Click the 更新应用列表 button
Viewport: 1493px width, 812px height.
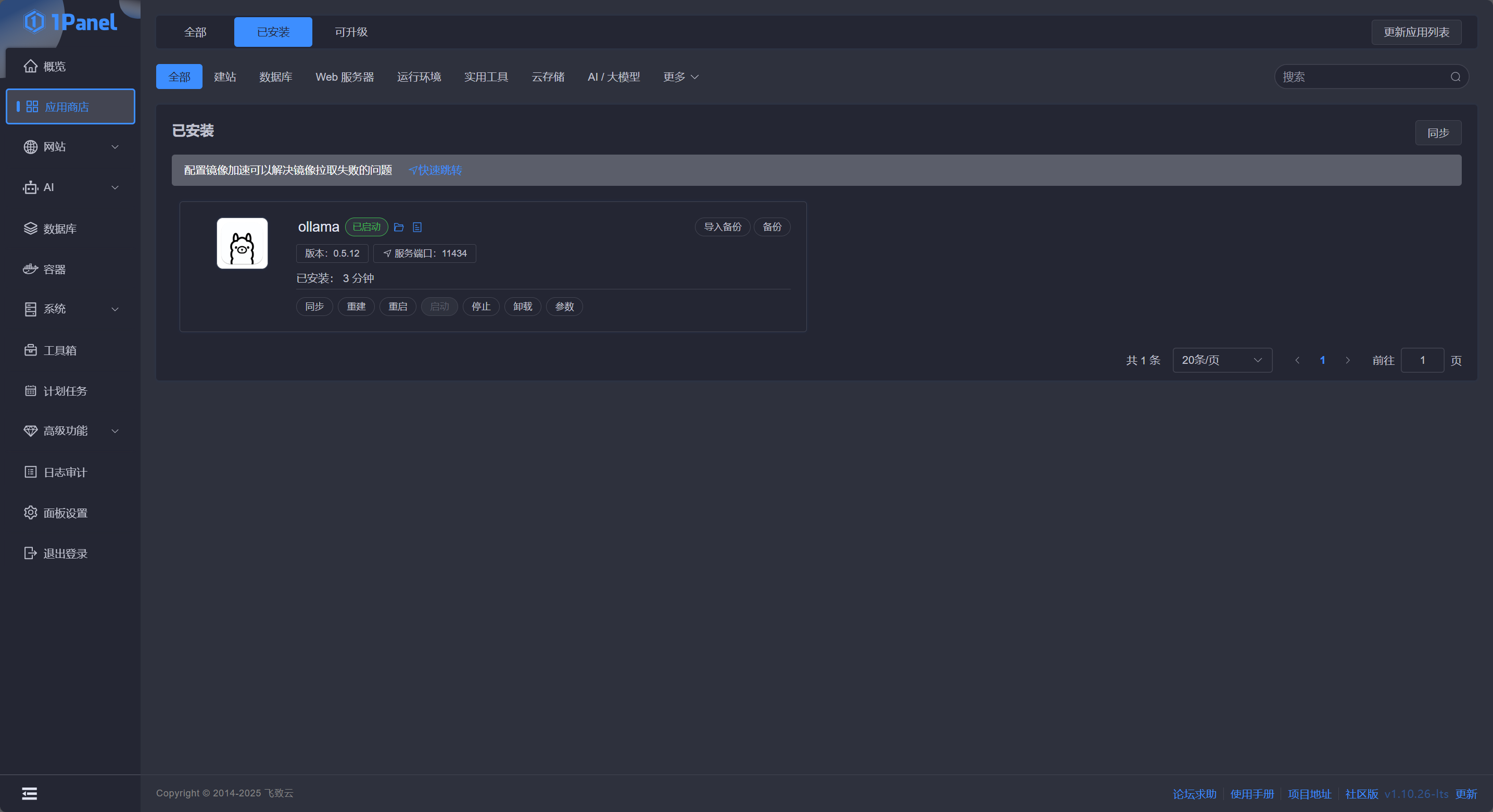pyautogui.click(x=1416, y=32)
